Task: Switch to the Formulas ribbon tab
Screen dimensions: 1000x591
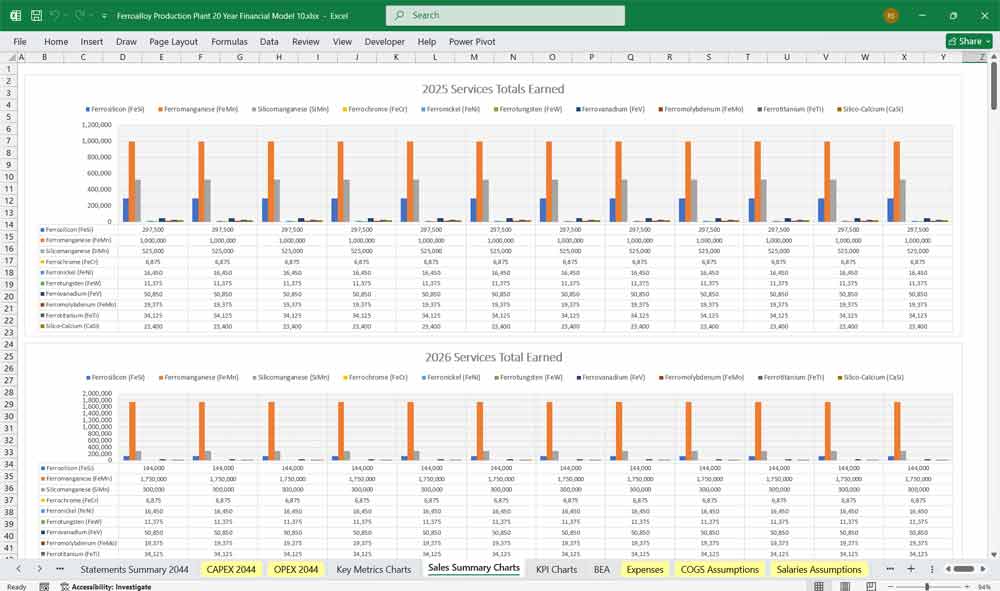Action: pos(229,41)
